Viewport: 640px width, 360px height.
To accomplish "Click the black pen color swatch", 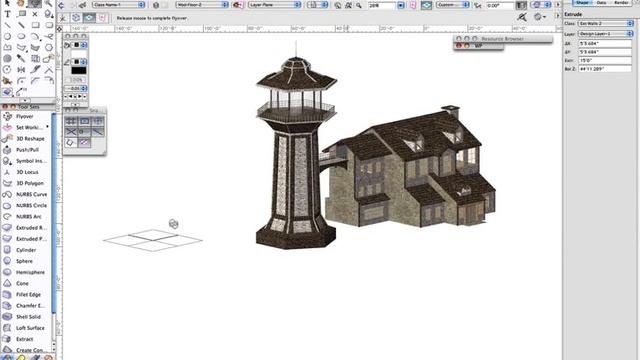I will 79,71.
